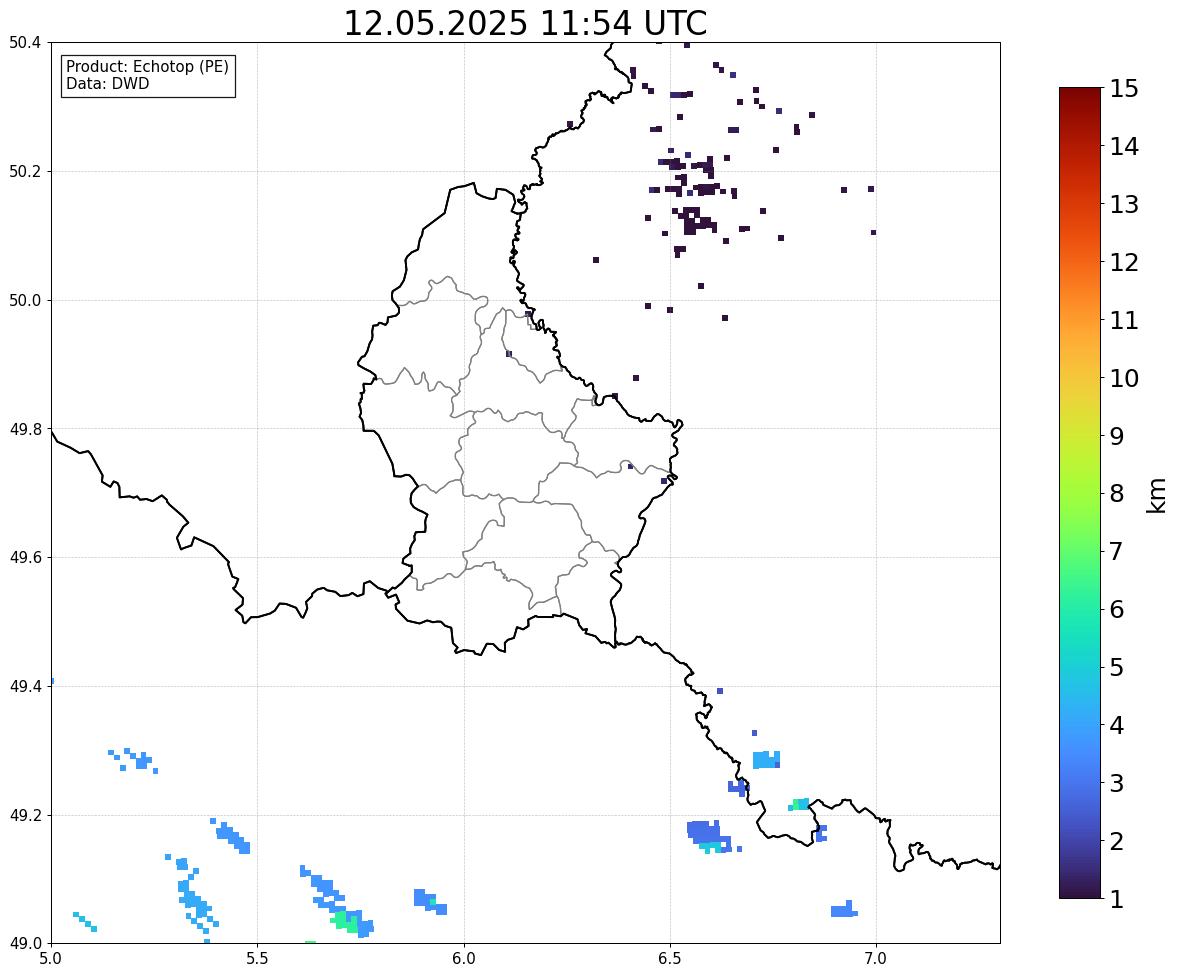Click the 49.0 latitude tick label
This screenshot has height=976, width=1178.
pos(25,943)
